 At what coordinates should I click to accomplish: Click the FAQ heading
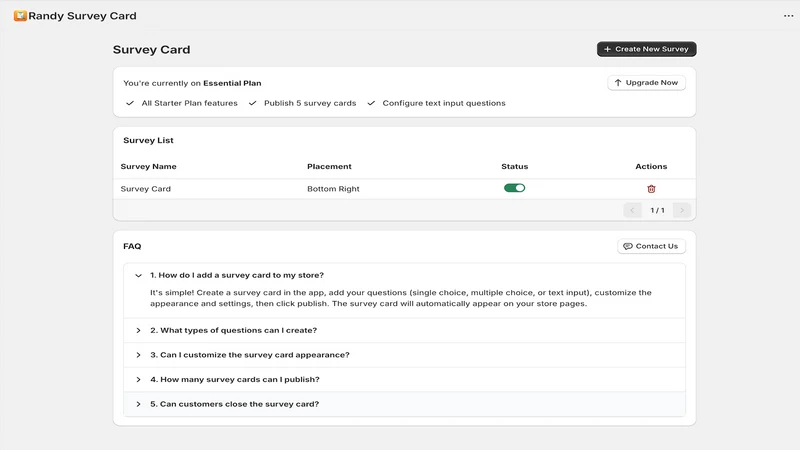coord(132,246)
